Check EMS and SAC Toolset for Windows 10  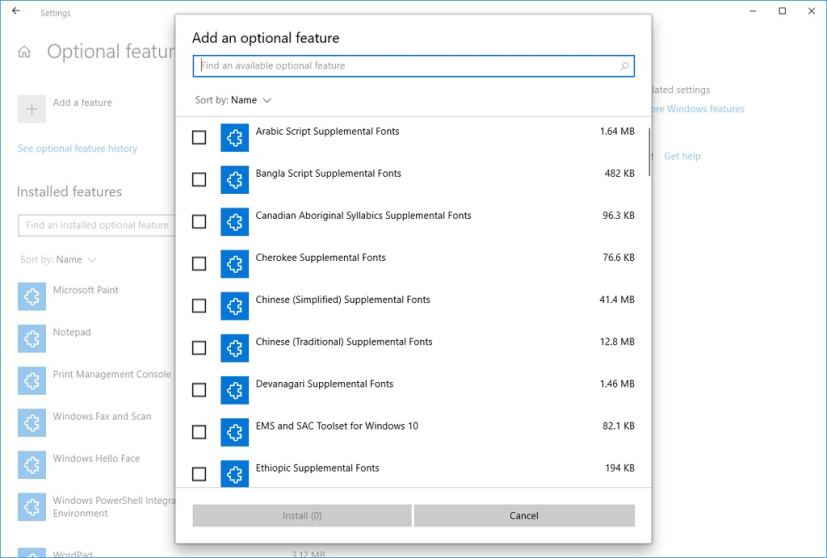(199, 432)
